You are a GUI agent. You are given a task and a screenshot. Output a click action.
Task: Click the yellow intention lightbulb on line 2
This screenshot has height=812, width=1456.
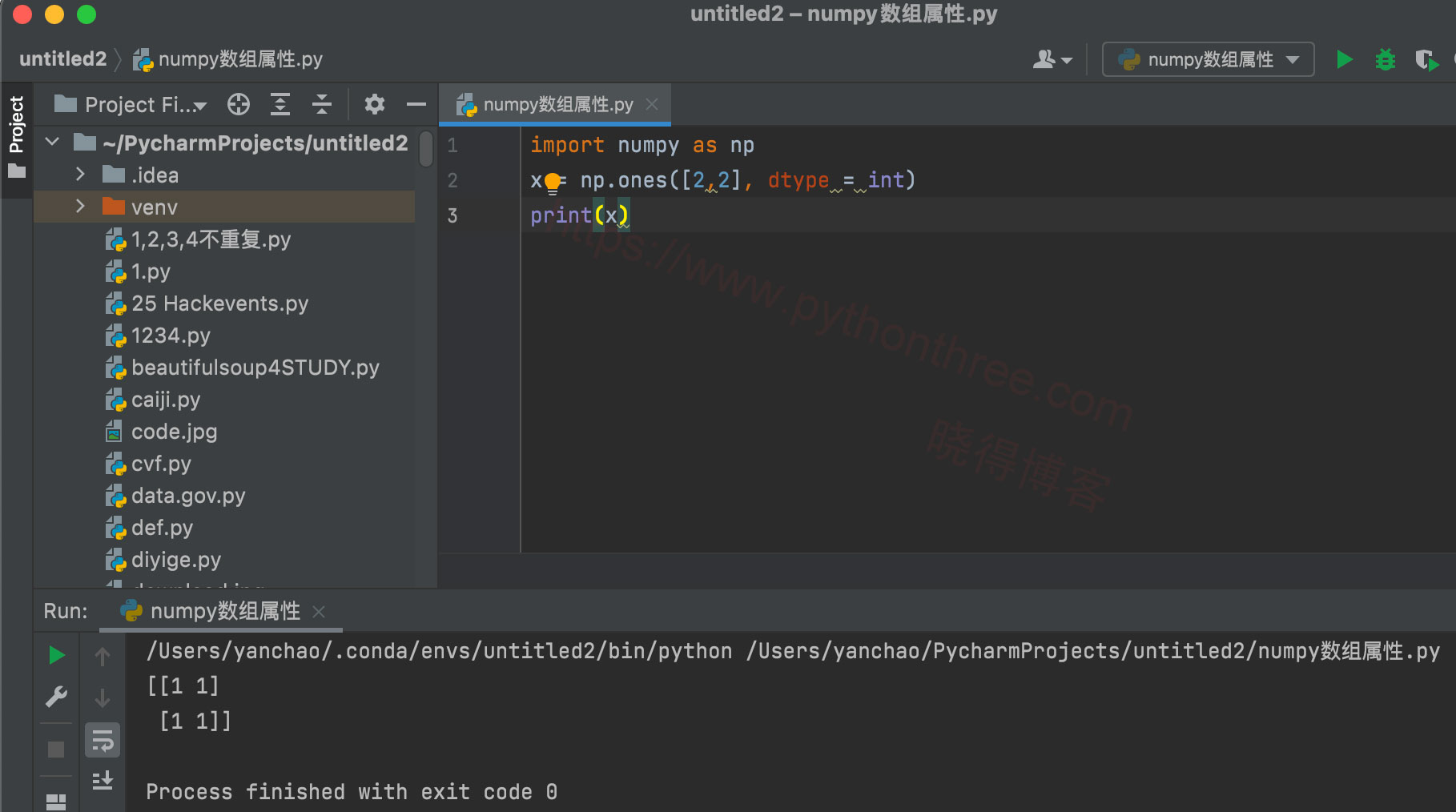coord(553,184)
